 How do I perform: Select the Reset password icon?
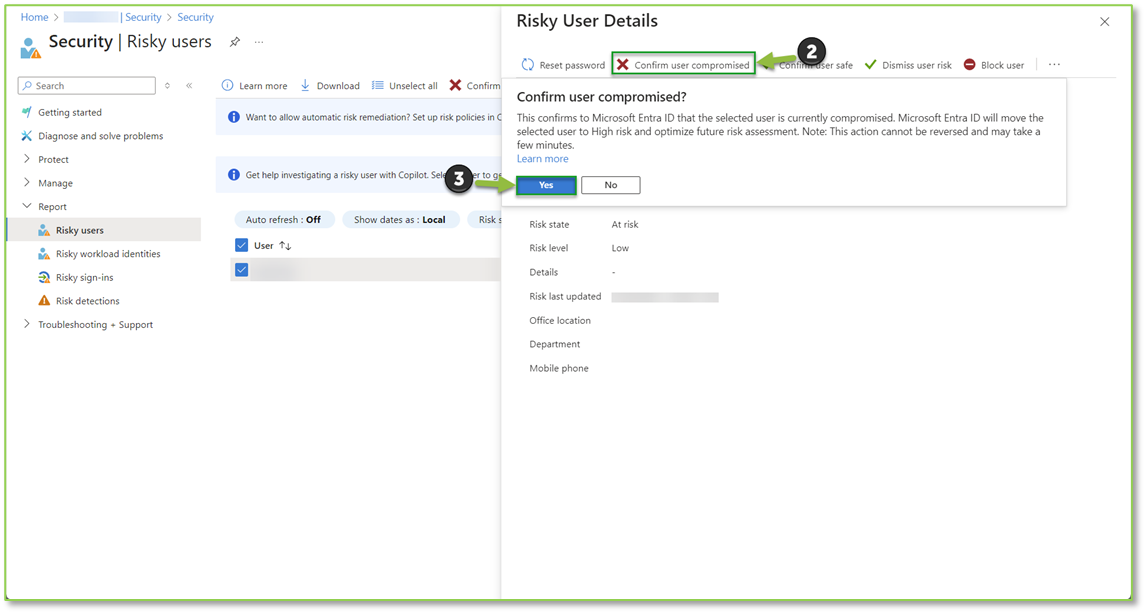(527, 63)
